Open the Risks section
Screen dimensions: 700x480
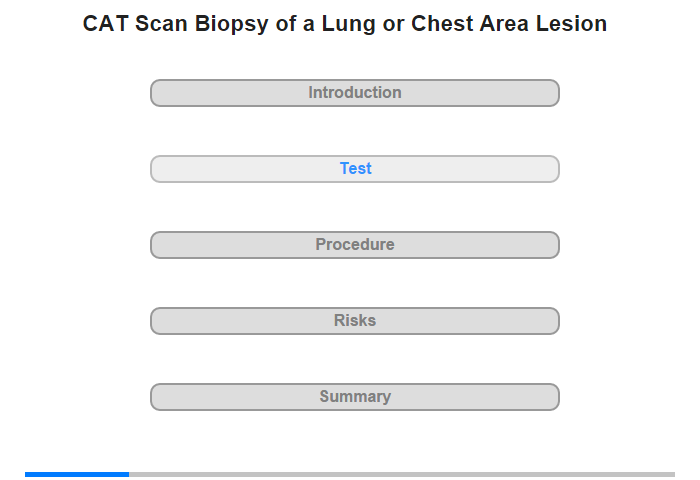click(354, 321)
